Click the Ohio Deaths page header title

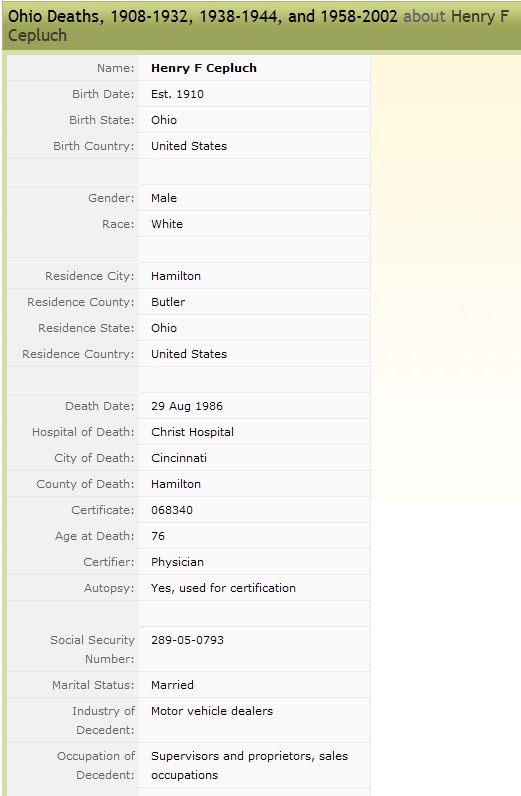pyautogui.click(x=258, y=25)
